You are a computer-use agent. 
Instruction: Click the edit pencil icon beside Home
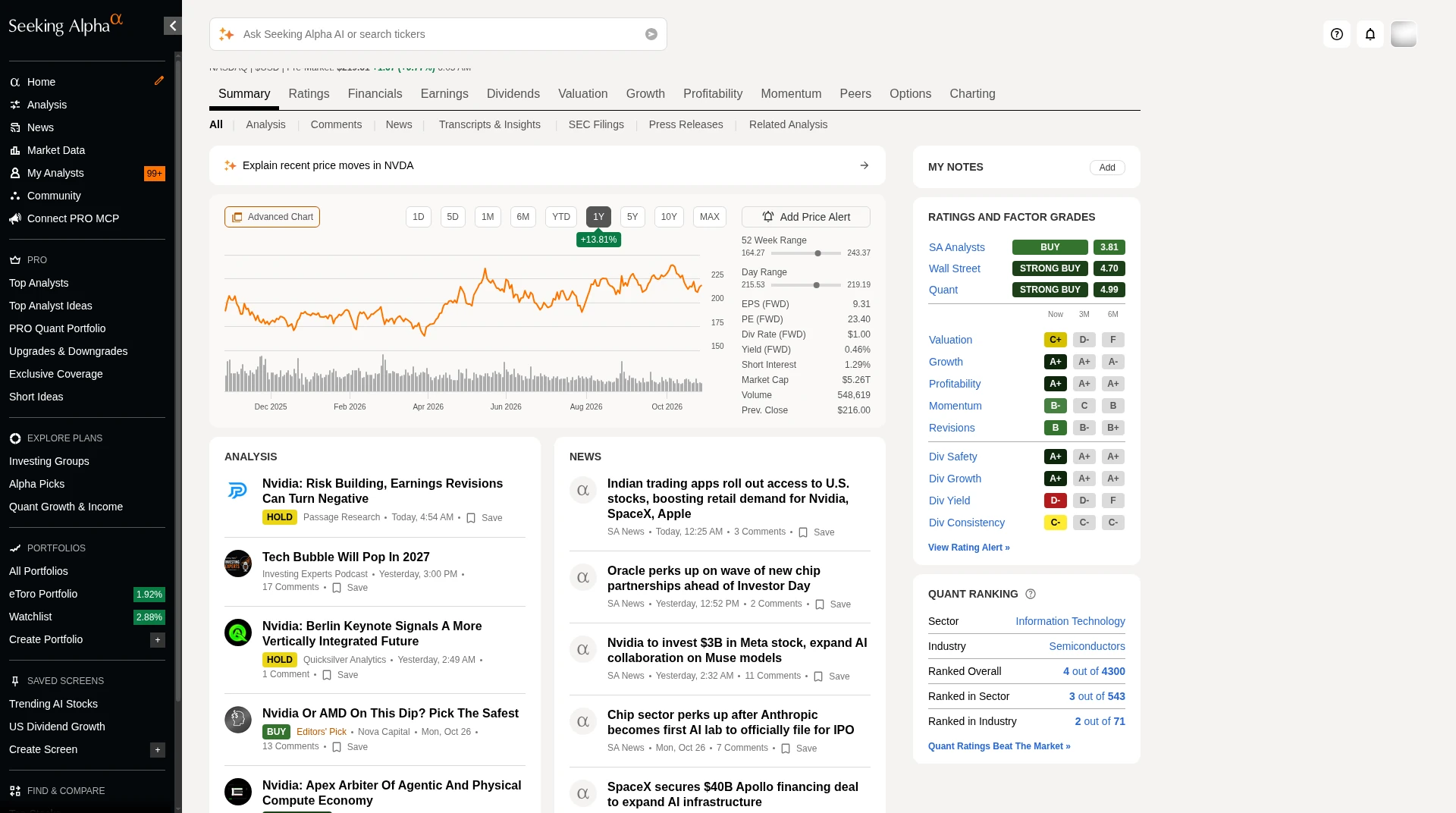click(159, 80)
